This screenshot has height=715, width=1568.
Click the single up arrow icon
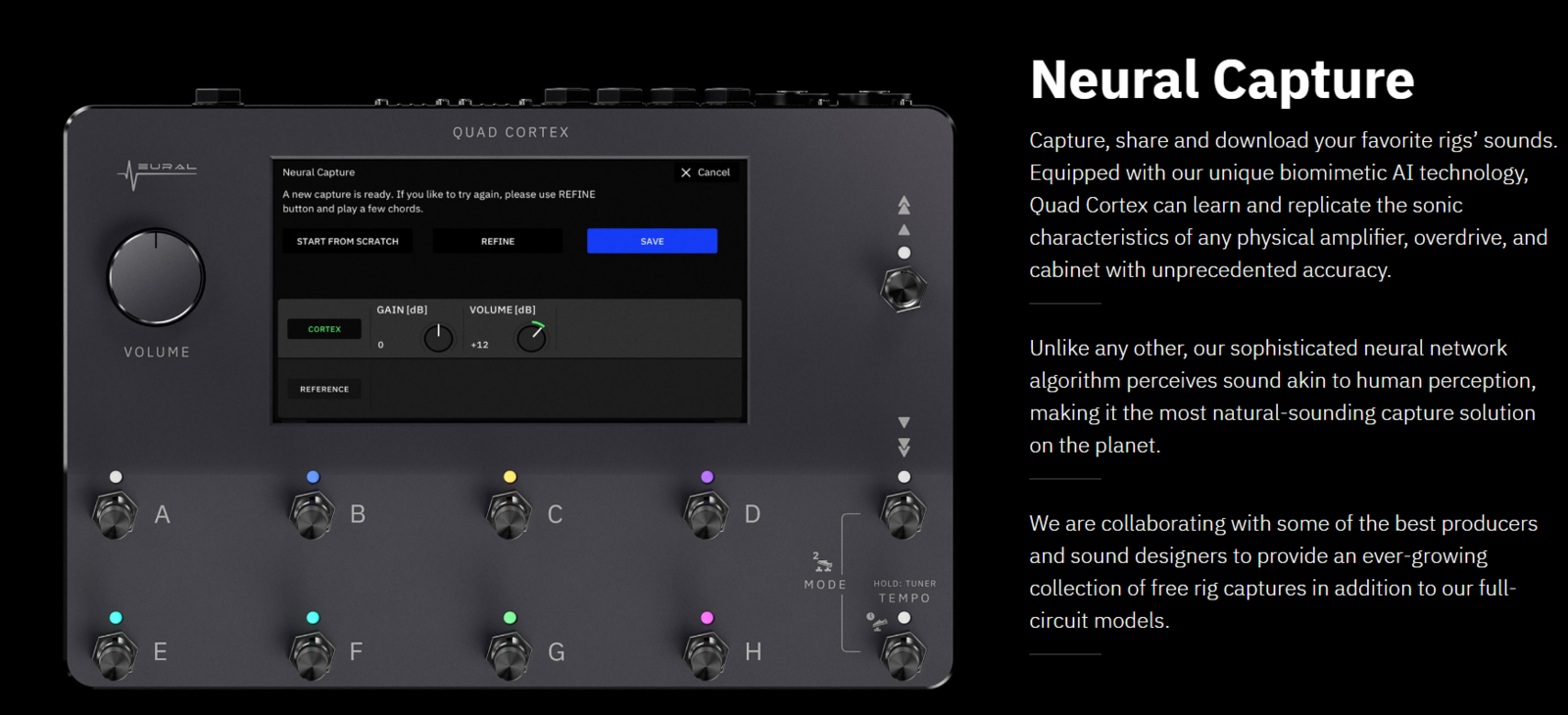tap(904, 229)
